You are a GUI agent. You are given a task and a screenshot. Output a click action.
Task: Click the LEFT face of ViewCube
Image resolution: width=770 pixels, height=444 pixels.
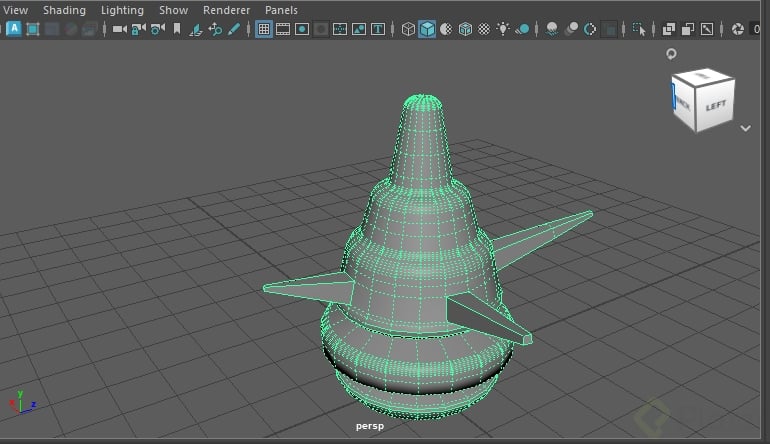pyautogui.click(x=716, y=104)
